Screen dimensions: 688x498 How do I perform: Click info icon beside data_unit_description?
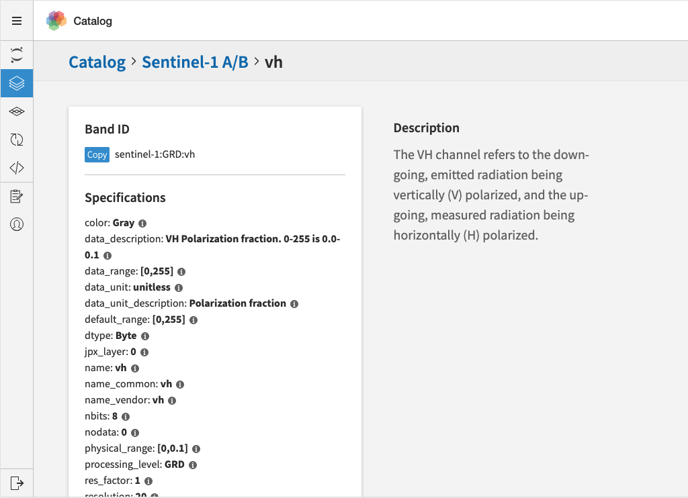(x=294, y=304)
